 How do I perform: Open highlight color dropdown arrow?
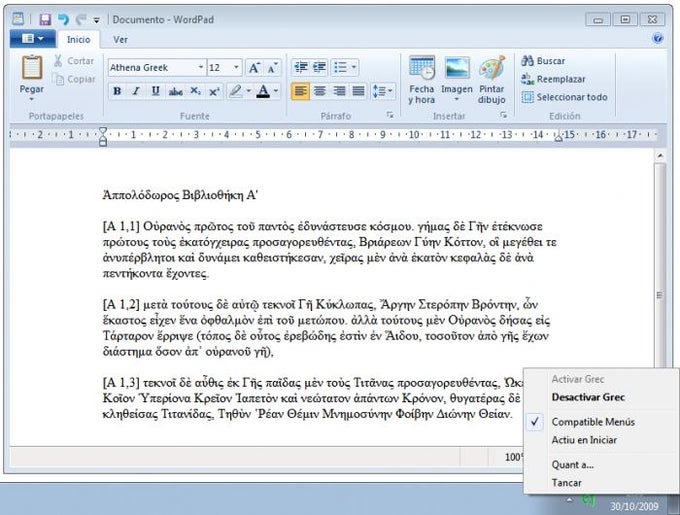coord(248,91)
